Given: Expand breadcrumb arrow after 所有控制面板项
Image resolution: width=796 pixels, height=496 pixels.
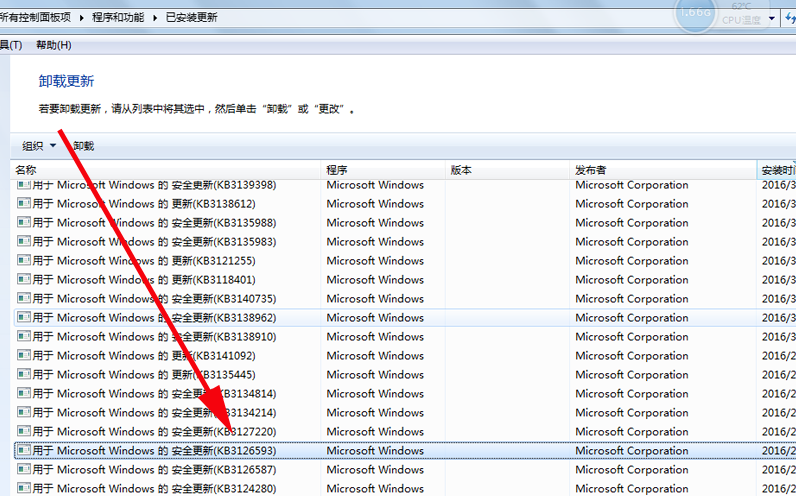Looking at the screenshot, I should tap(81, 18).
